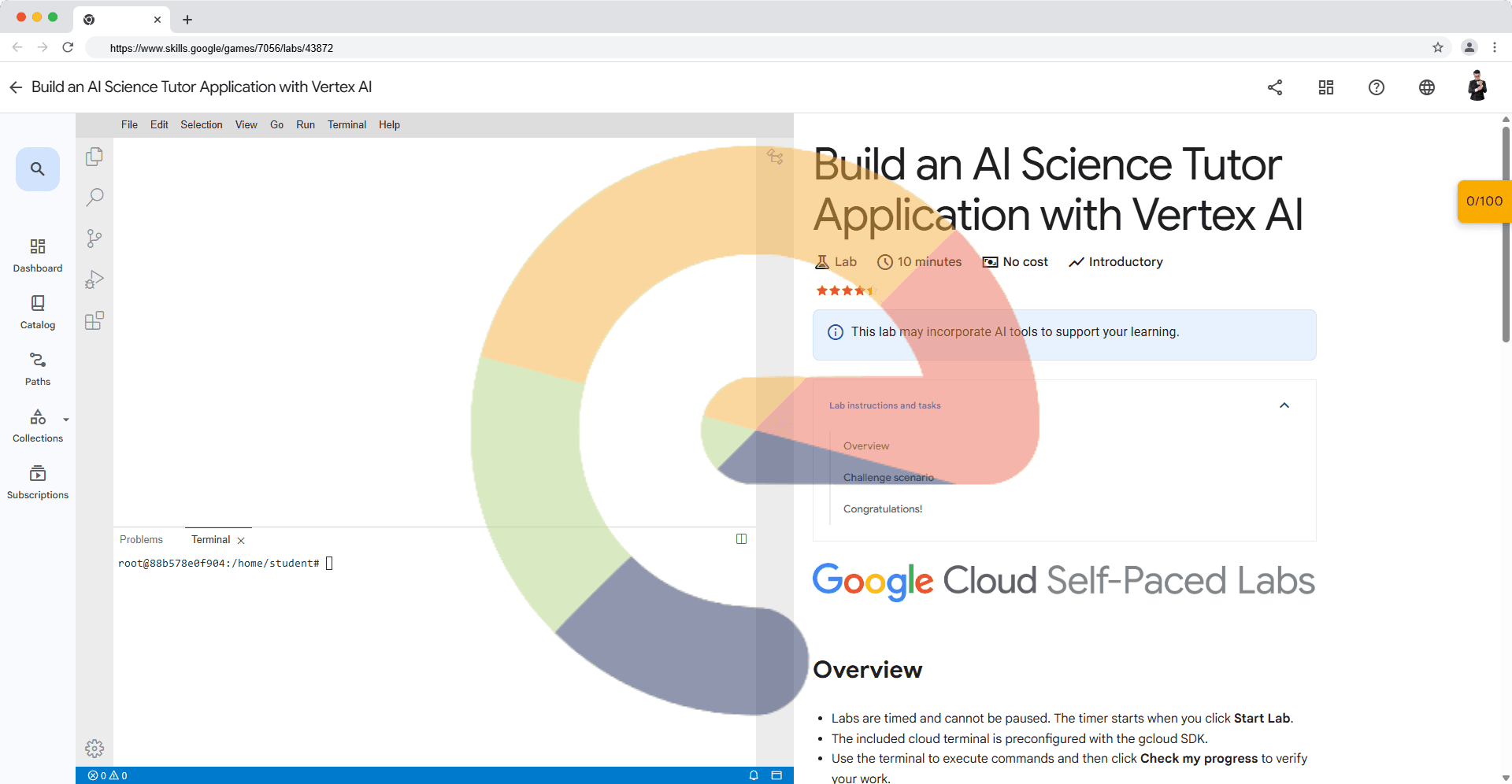
Task: Click the No cost label
Action: [1015, 261]
